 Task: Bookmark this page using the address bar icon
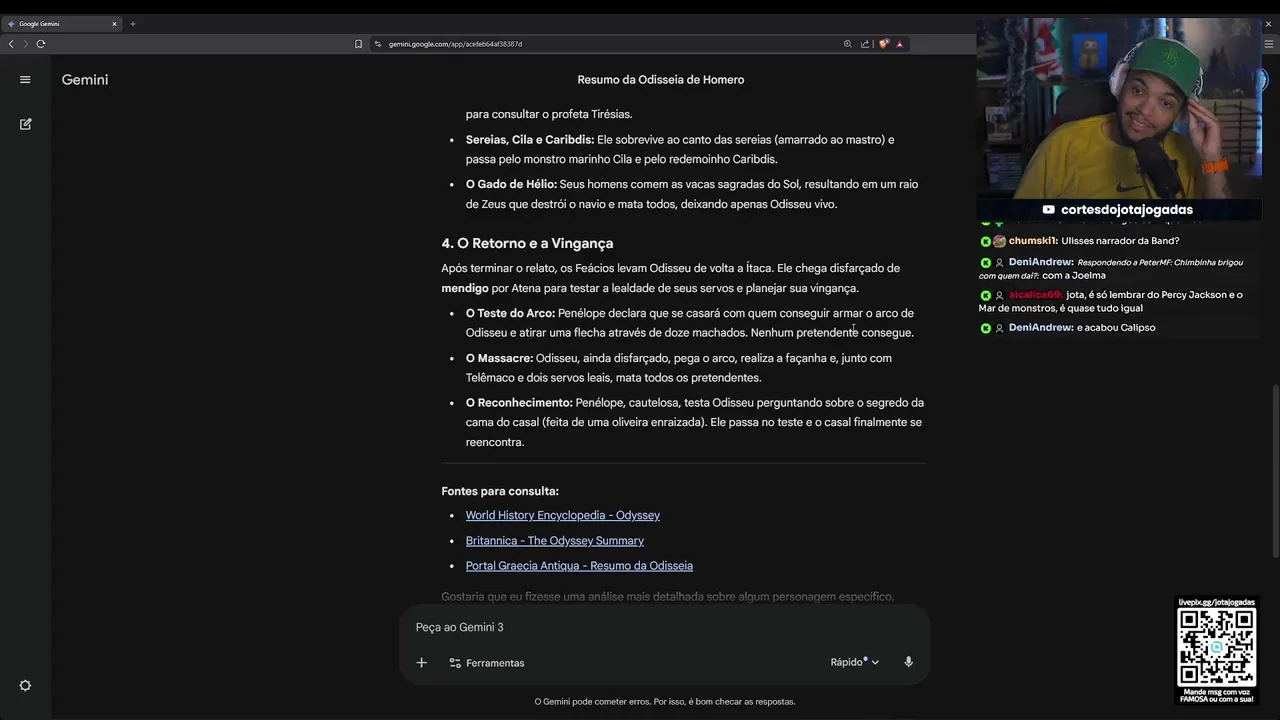coord(358,44)
